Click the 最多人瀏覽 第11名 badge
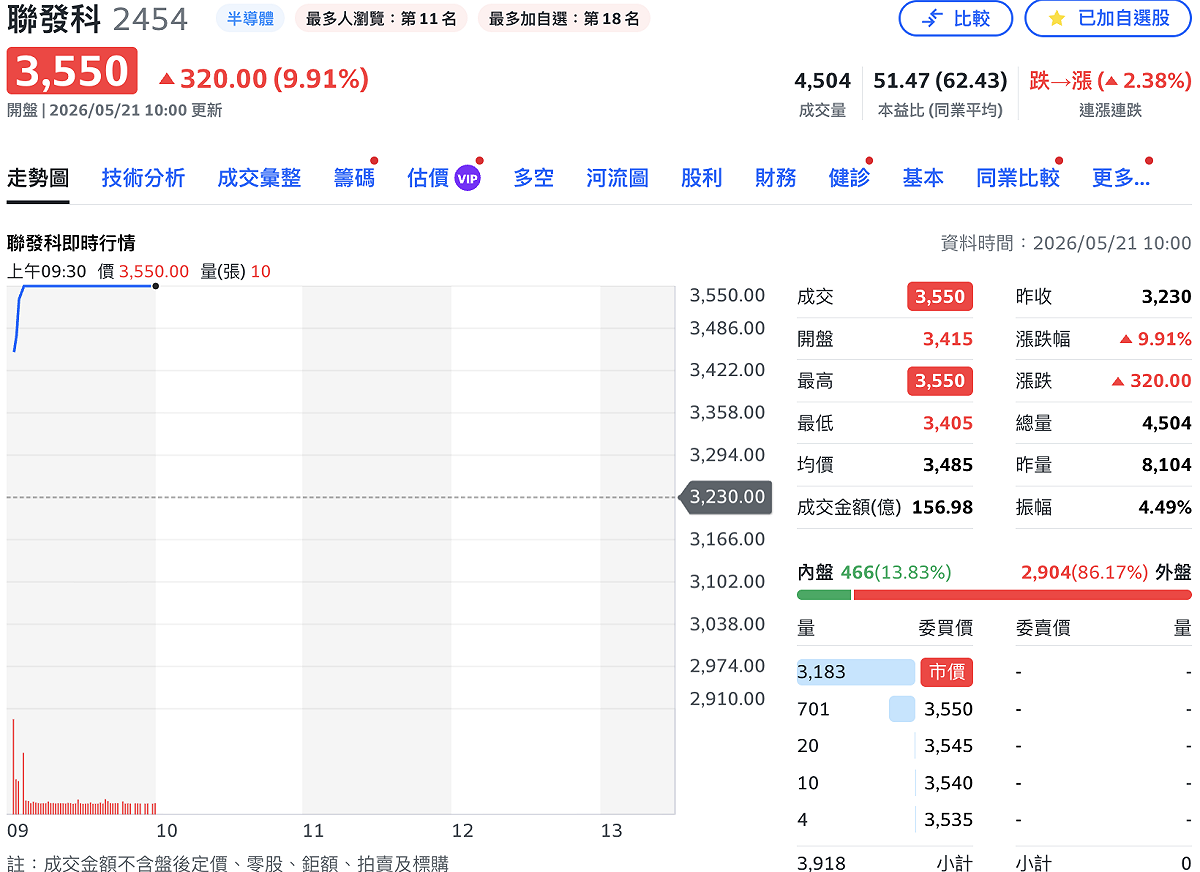The height and width of the screenshot is (872, 1200). point(380,18)
